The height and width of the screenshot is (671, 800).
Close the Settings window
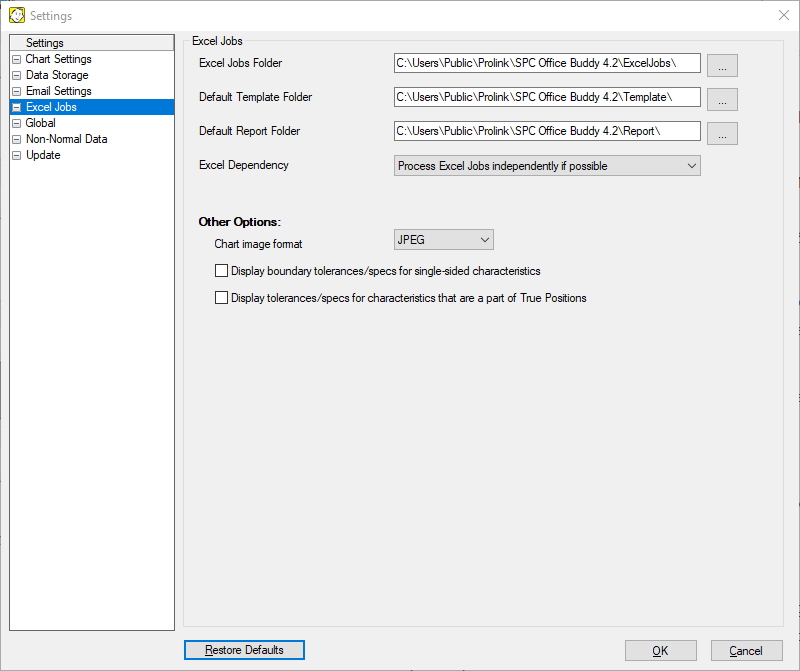click(783, 16)
